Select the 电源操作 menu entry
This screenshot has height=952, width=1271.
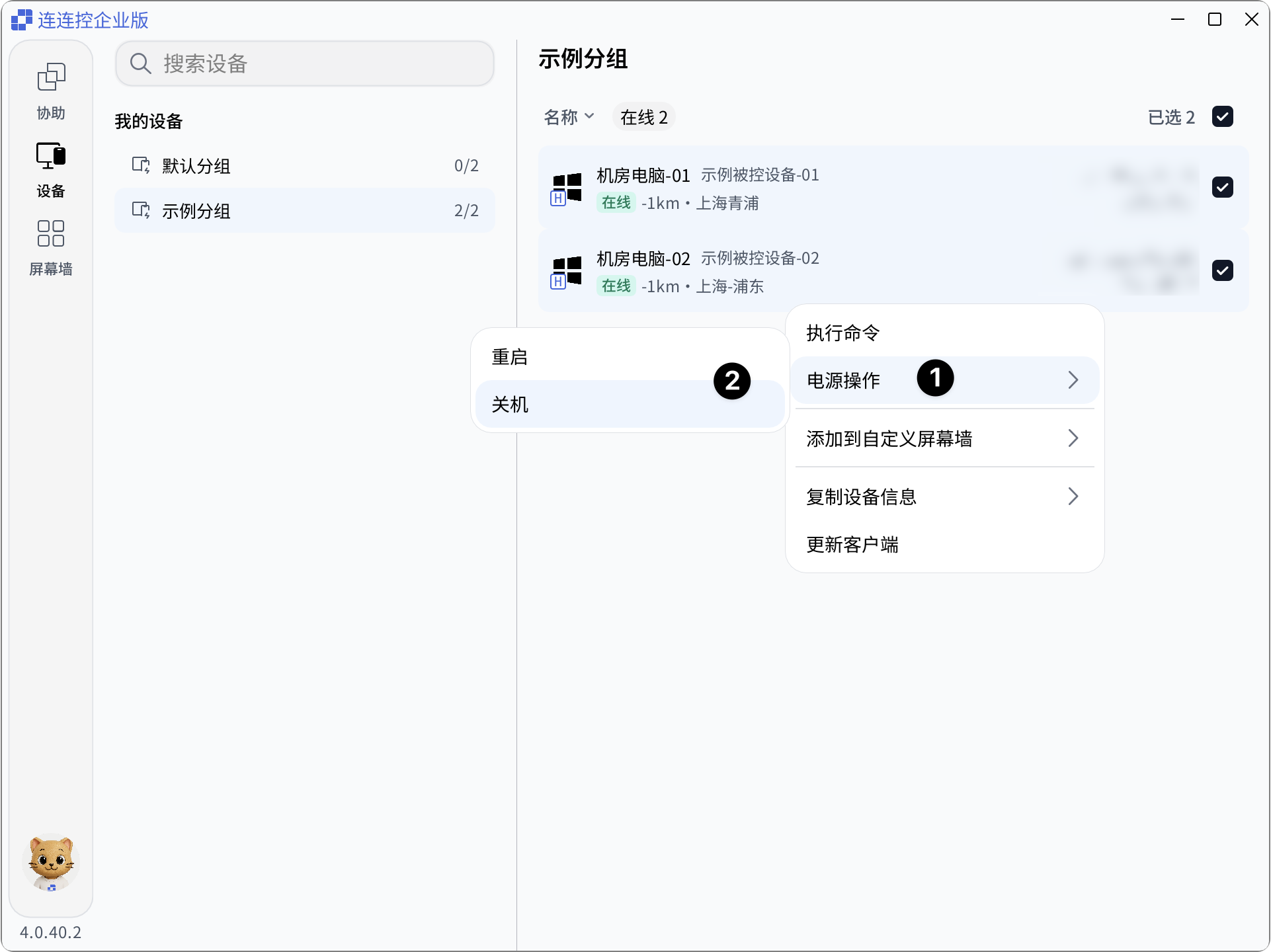(944, 380)
